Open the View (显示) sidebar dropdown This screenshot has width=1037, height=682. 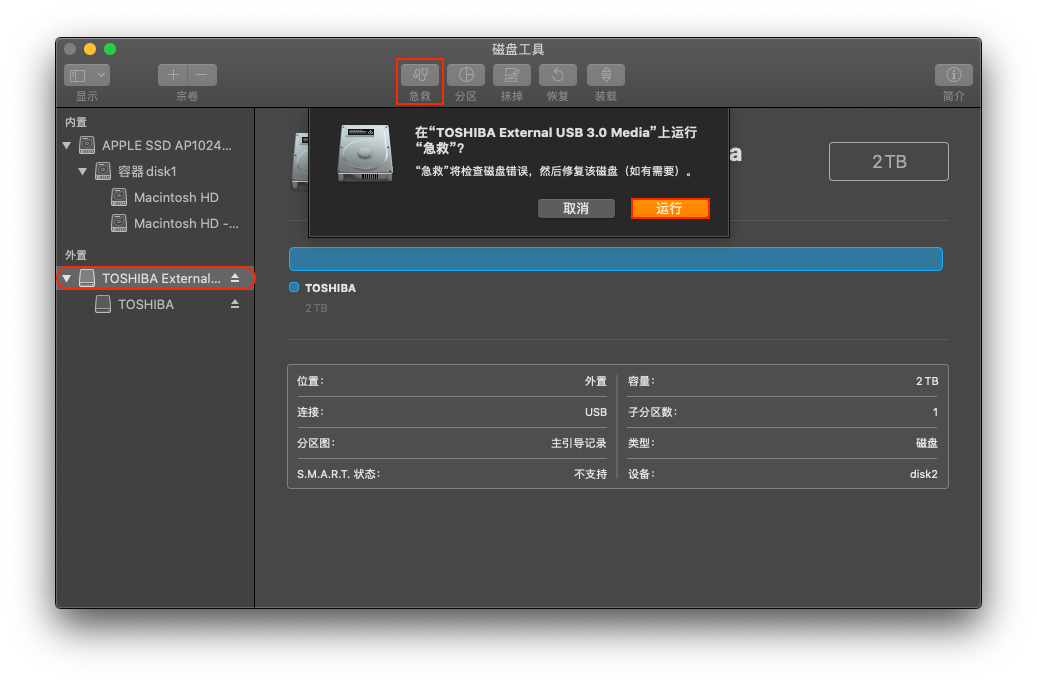pyautogui.click(x=87, y=75)
